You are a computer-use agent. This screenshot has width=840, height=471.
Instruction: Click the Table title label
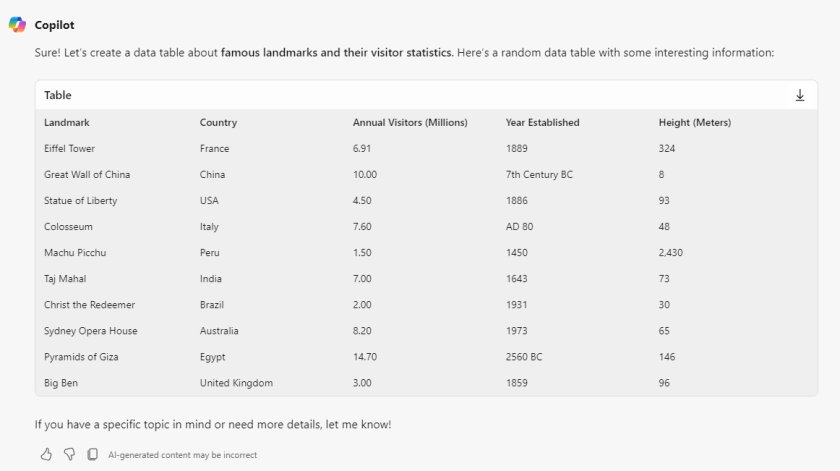pyautogui.click(x=58, y=95)
